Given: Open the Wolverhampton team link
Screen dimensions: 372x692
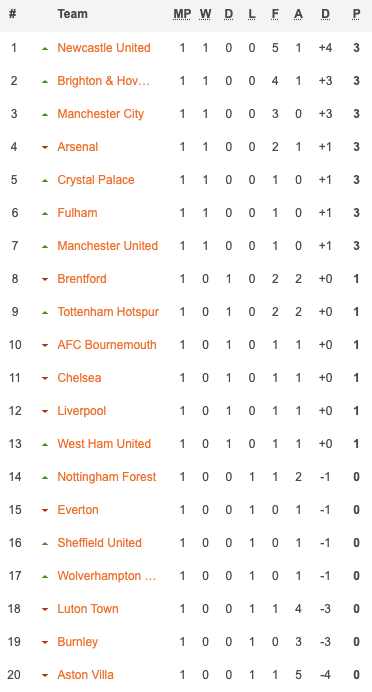Looking at the screenshot, I should [x=107, y=576].
